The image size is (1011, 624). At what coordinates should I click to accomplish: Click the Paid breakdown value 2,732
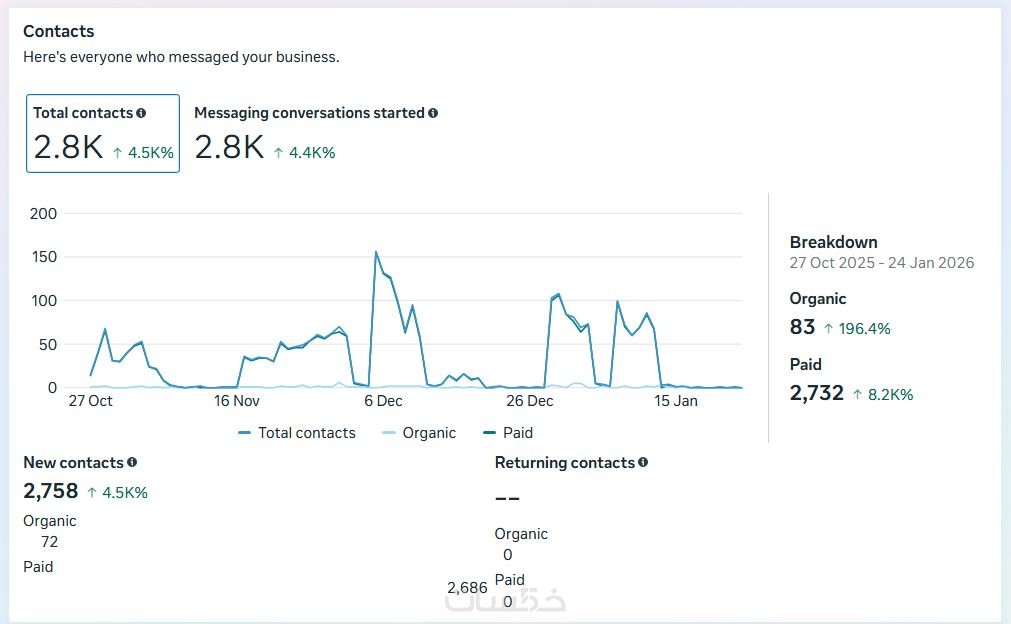817,393
